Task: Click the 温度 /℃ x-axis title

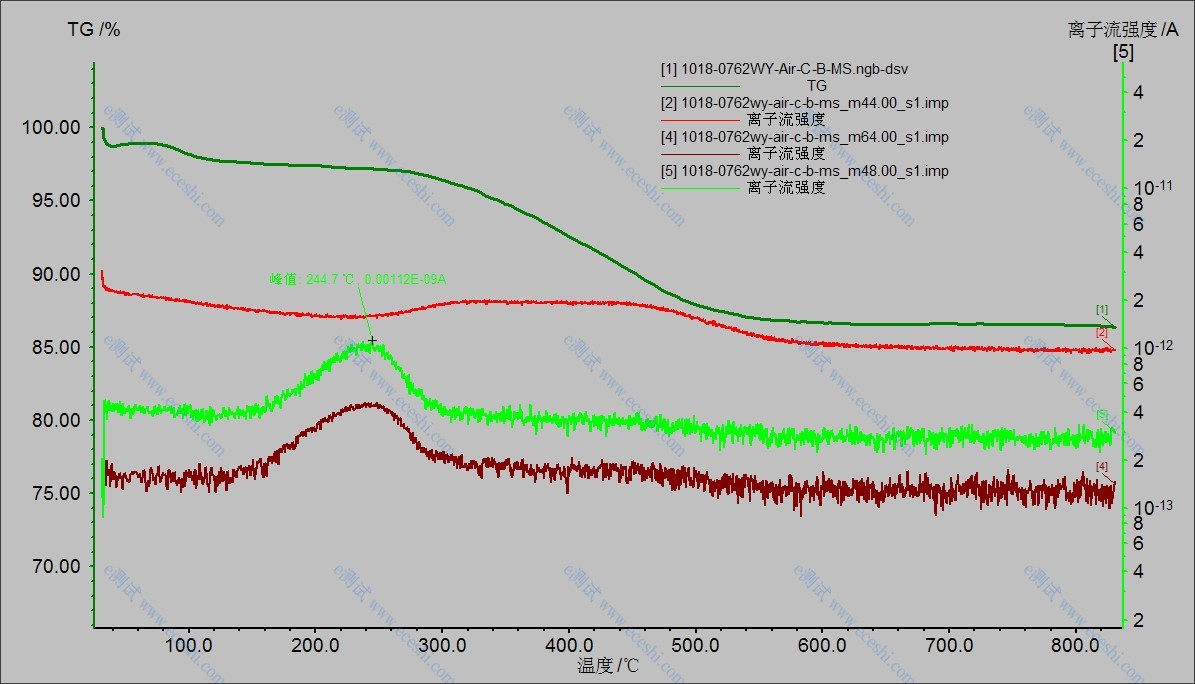Action: click(607, 665)
